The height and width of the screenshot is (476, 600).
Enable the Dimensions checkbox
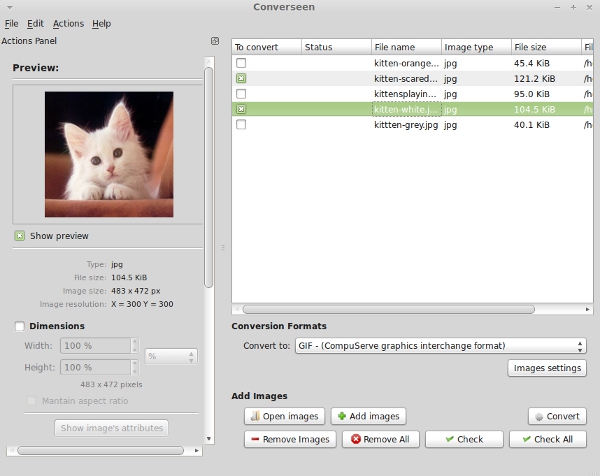tap(20, 326)
